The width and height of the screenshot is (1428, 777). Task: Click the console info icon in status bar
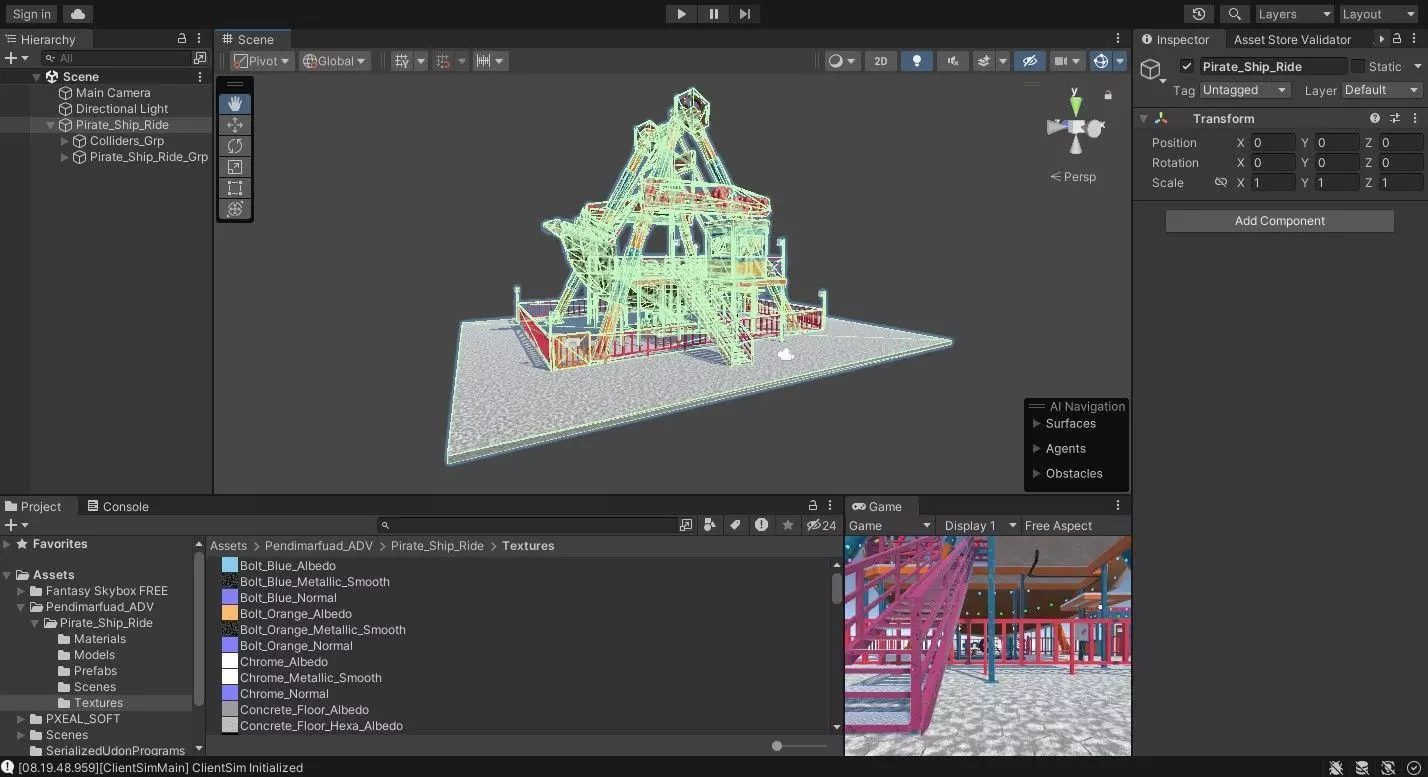[x=9, y=768]
